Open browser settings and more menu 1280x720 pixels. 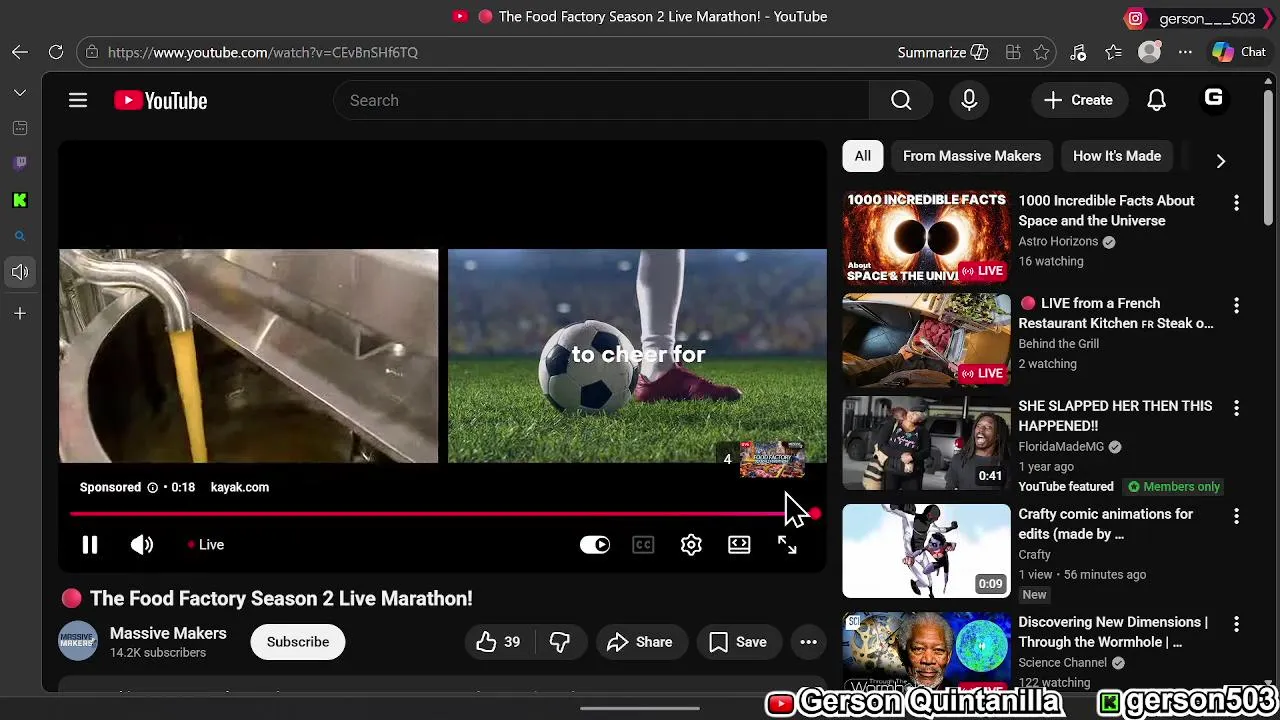point(1185,52)
